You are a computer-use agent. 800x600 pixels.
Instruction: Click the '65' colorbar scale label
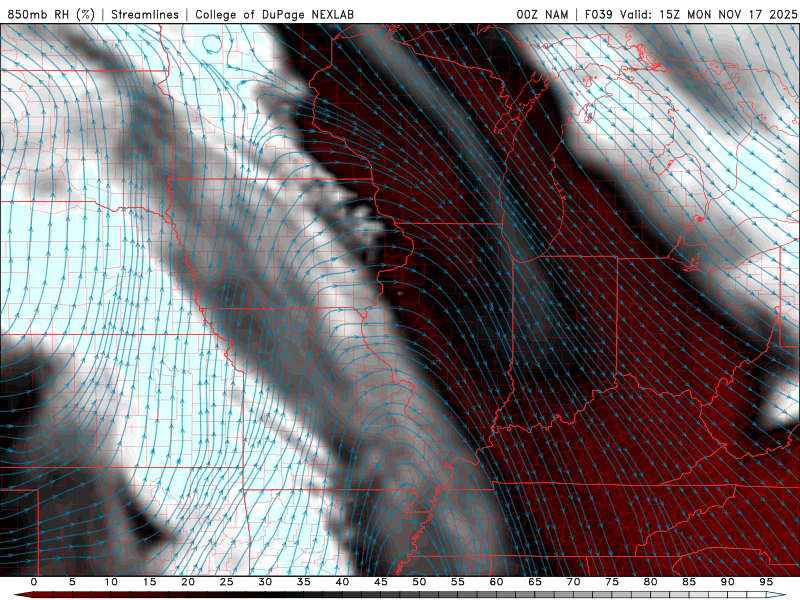click(x=534, y=582)
